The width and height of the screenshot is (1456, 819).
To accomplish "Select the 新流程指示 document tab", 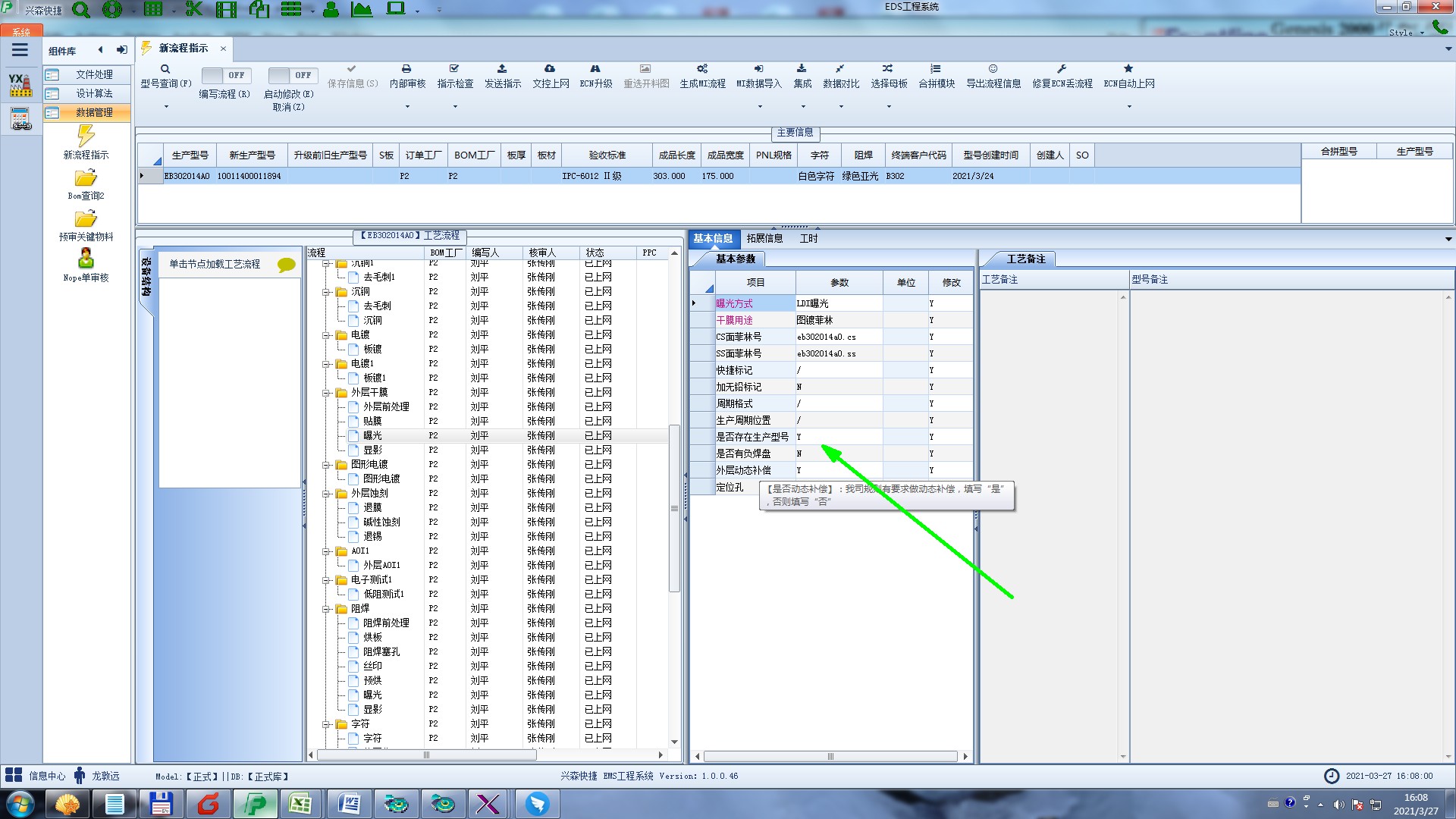I will (184, 48).
